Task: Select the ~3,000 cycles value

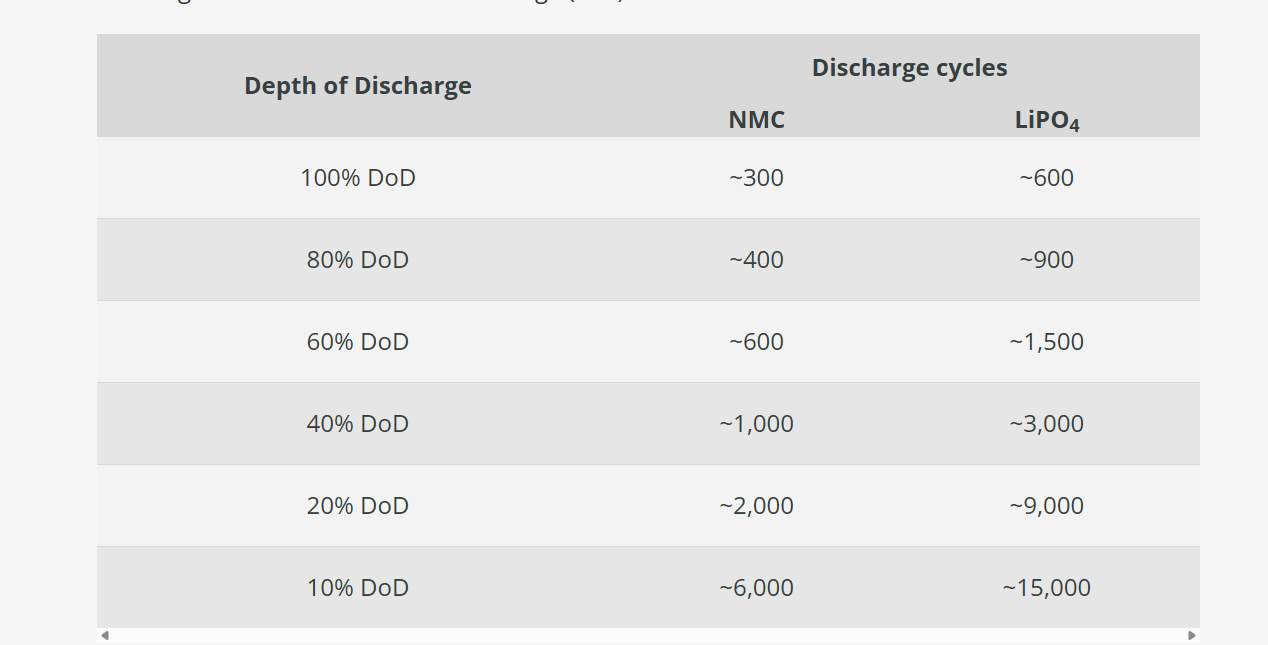Action: [x=1046, y=424]
